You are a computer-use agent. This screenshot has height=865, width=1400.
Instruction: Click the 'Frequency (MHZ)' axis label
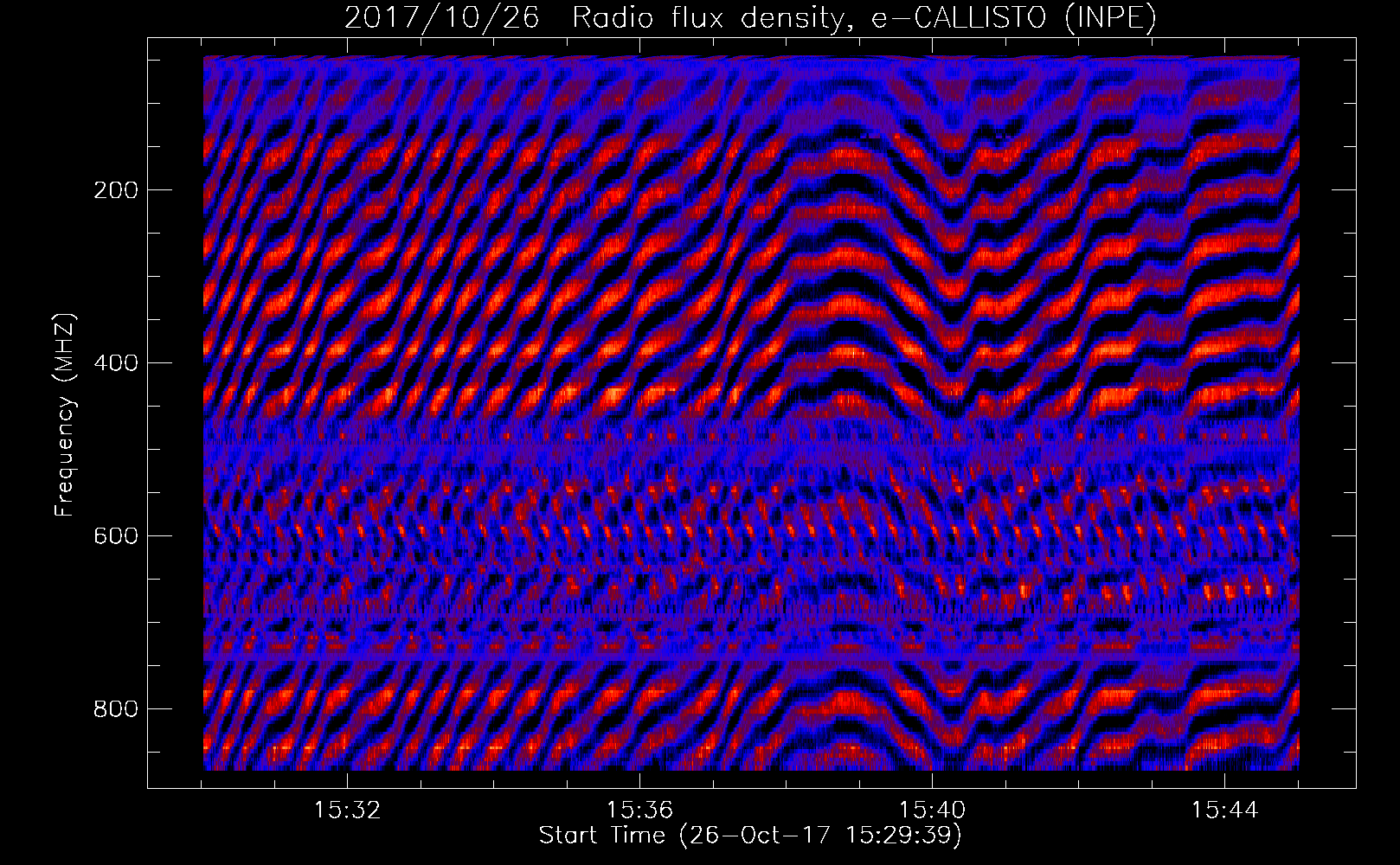pos(65,415)
